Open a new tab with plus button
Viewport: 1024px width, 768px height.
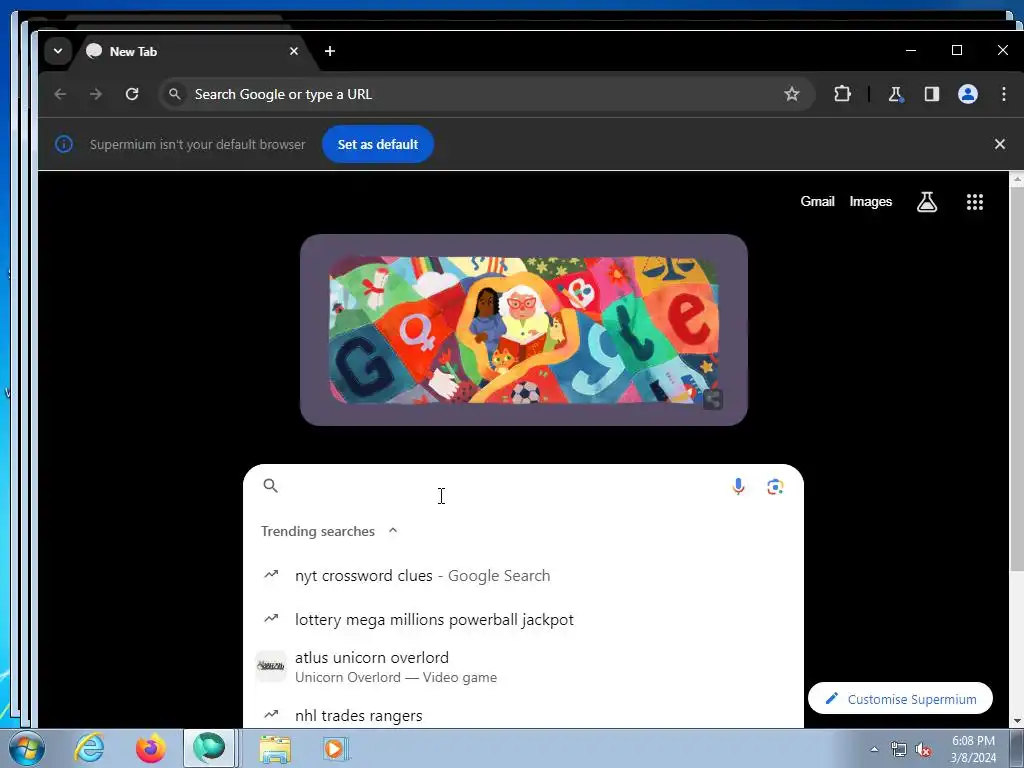tap(330, 51)
